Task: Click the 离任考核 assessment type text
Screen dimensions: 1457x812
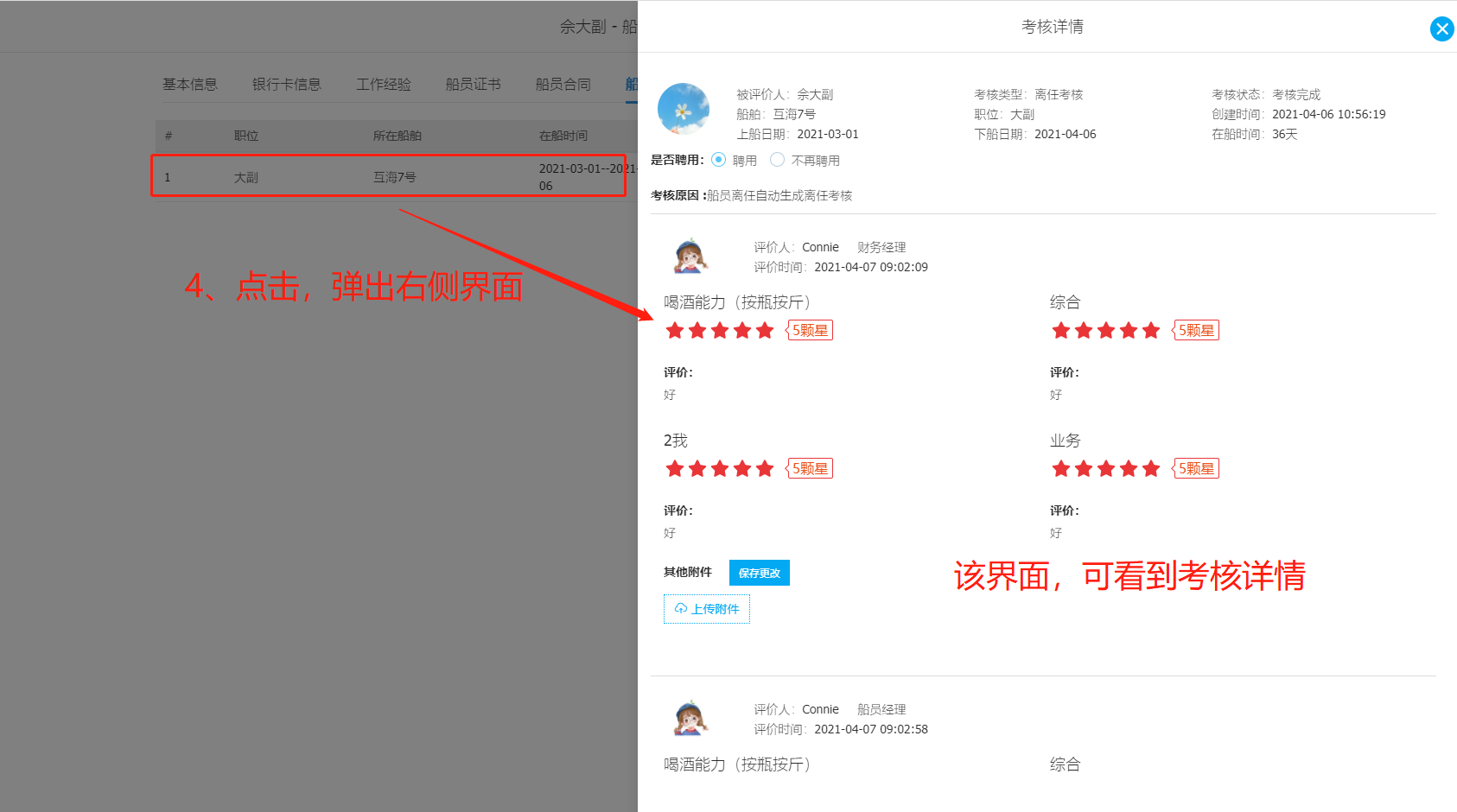Action: pyautogui.click(x=1059, y=94)
